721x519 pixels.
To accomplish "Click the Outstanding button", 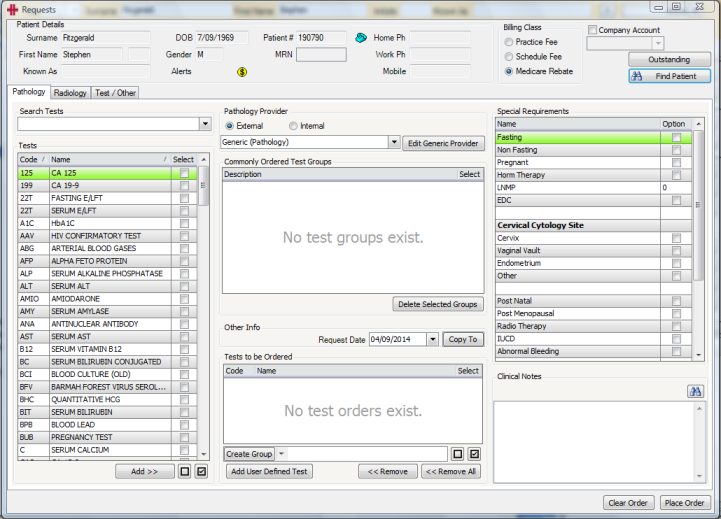I will [x=669, y=60].
